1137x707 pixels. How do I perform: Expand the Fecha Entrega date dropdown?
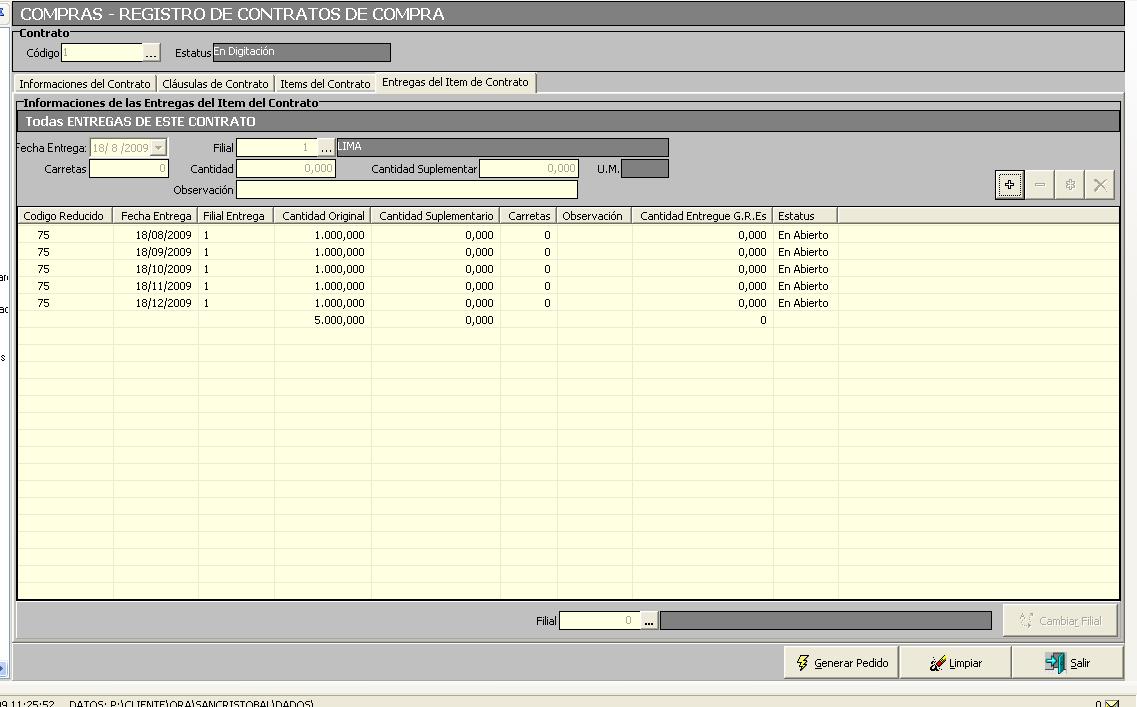[x=158, y=148]
